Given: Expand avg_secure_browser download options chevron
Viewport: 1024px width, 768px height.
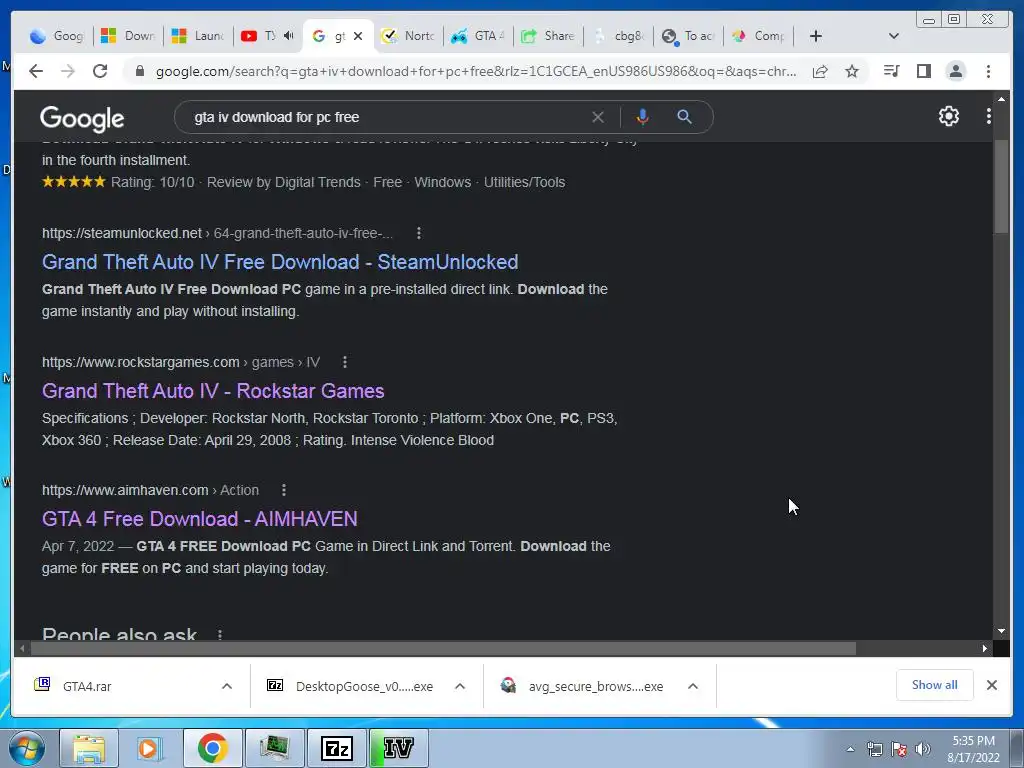Looking at the screenshot, I should [x=693, y=686].
